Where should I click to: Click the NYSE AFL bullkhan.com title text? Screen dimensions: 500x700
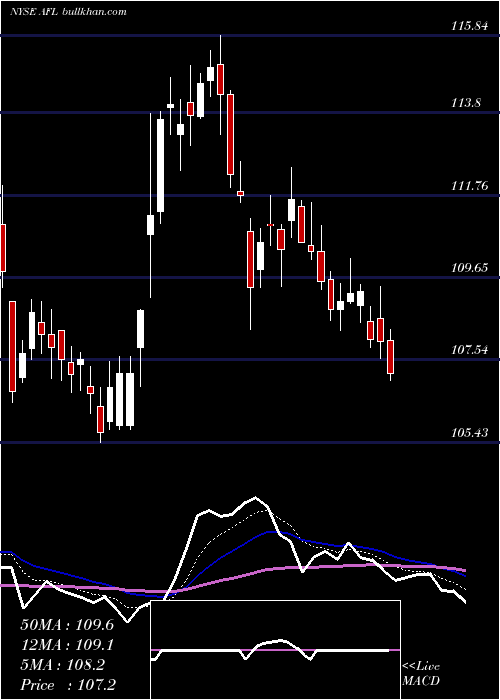tap(68, 12)
